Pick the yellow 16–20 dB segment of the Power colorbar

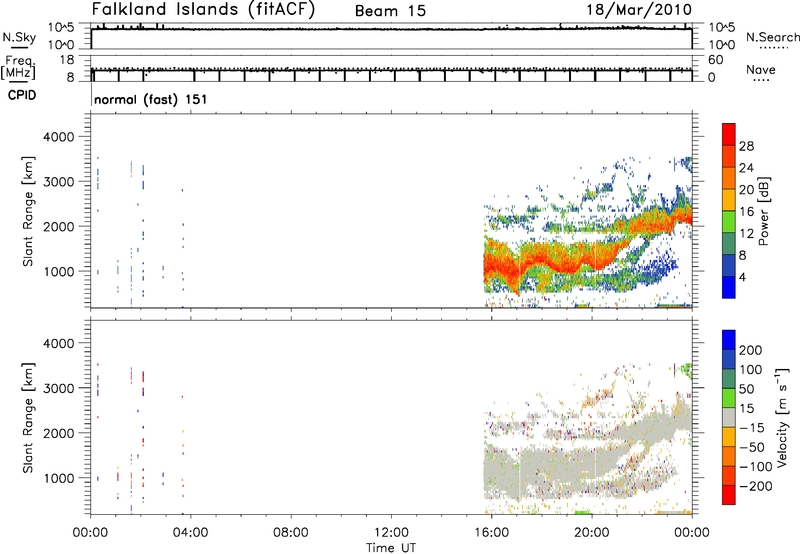pyautogui.click(x=729, y=200)
